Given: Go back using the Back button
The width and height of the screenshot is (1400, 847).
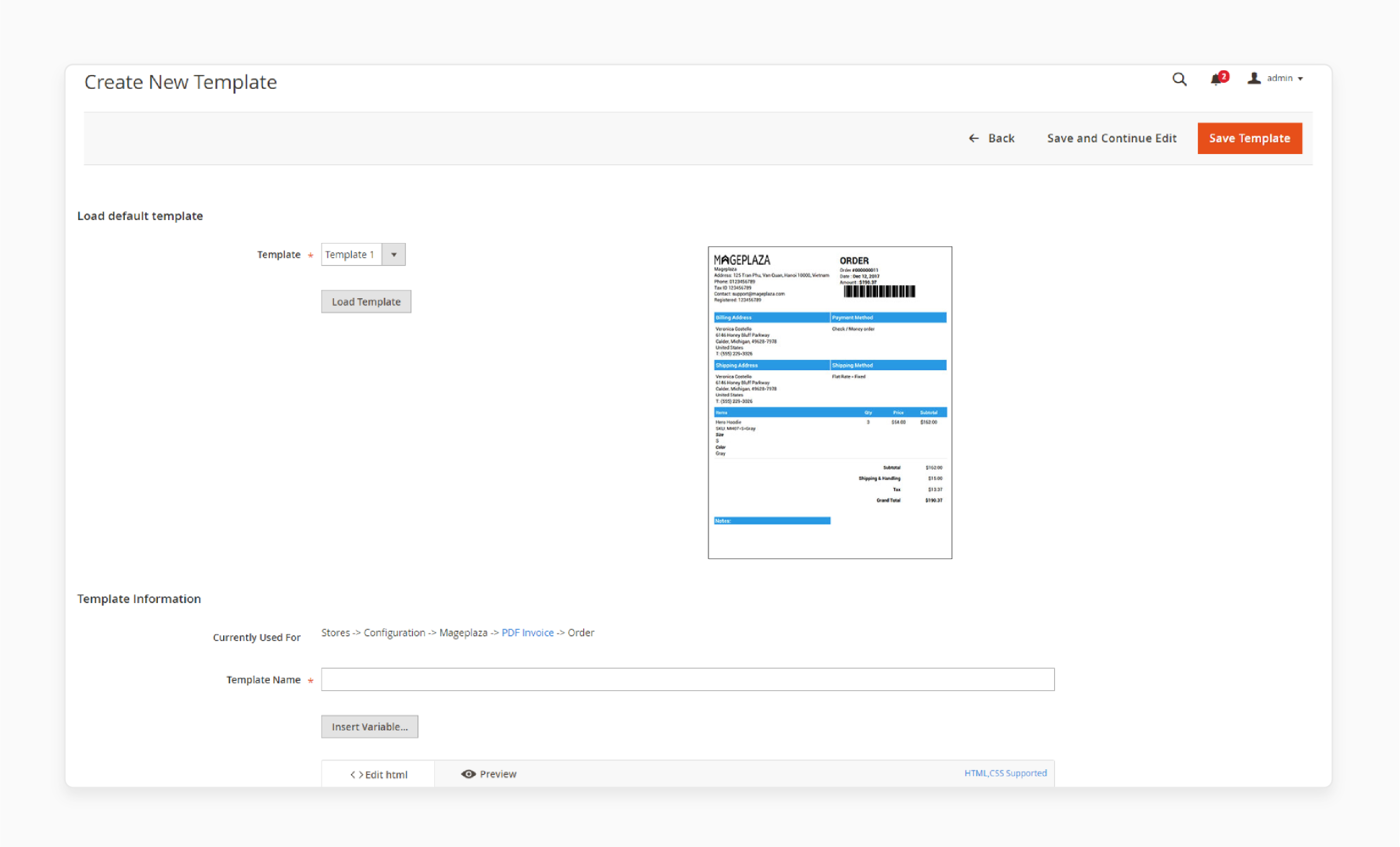Looking at the screenshot, I should [x=991, y=138].
